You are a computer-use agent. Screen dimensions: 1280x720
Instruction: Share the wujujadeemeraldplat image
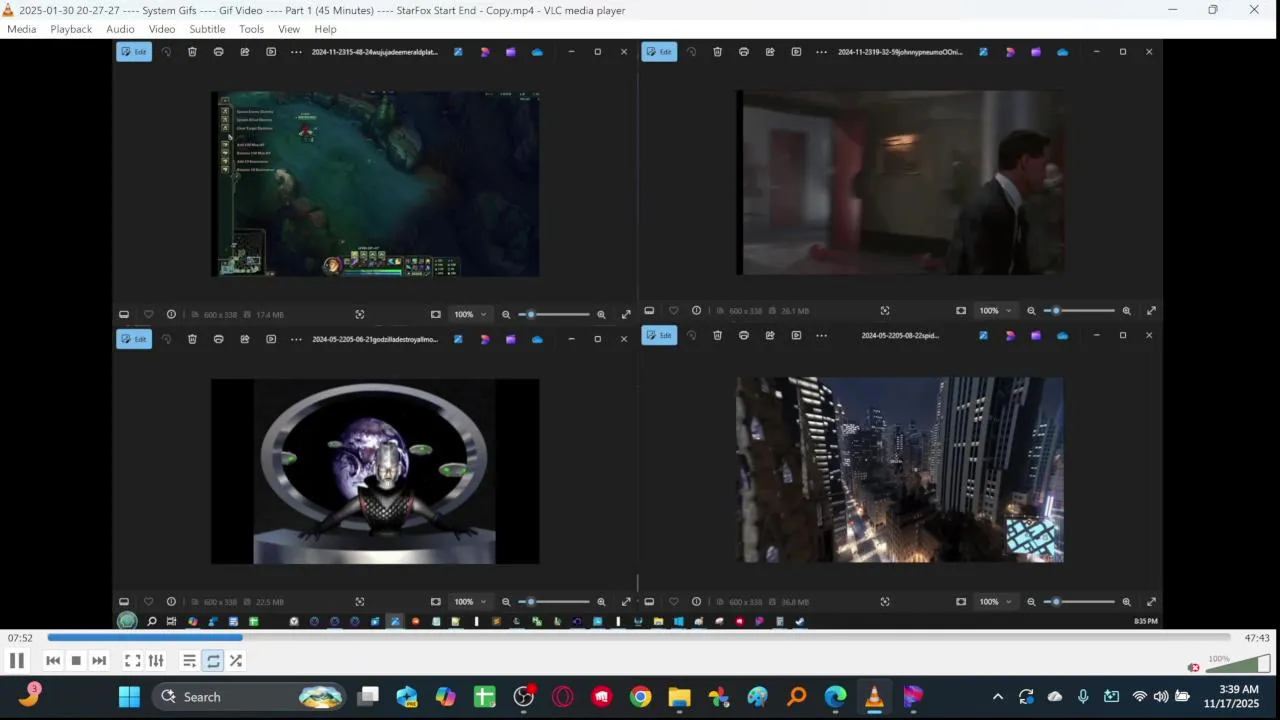[x=245, y=52]
